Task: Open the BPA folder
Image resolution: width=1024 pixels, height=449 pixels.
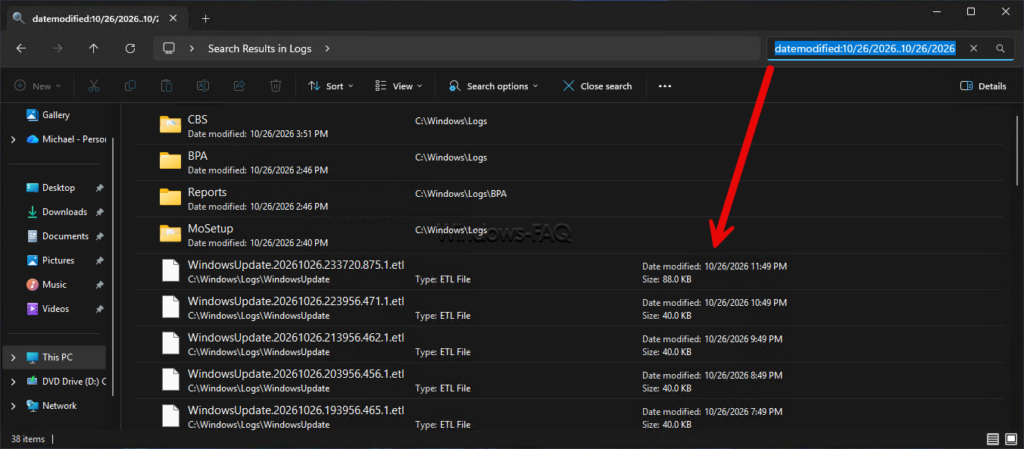Action: (x=569, y=163)
